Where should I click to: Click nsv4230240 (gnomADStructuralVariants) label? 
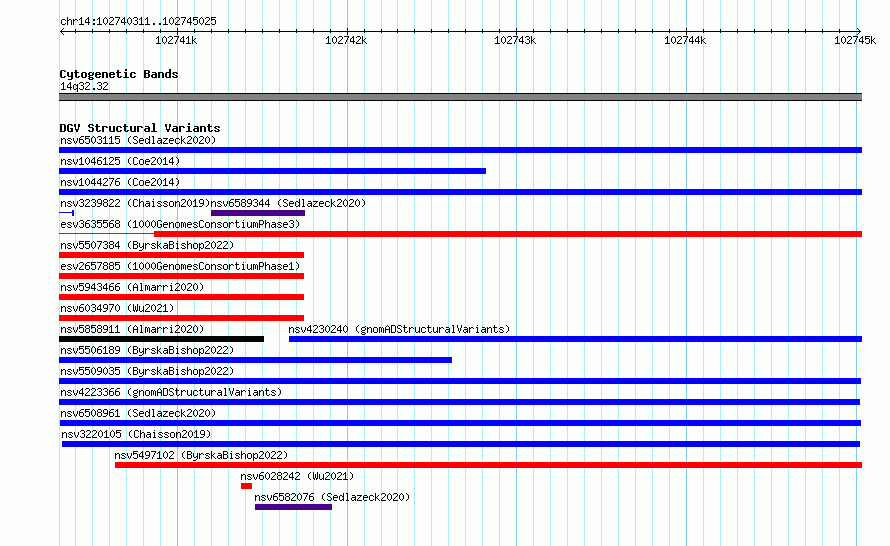(399, 329)
